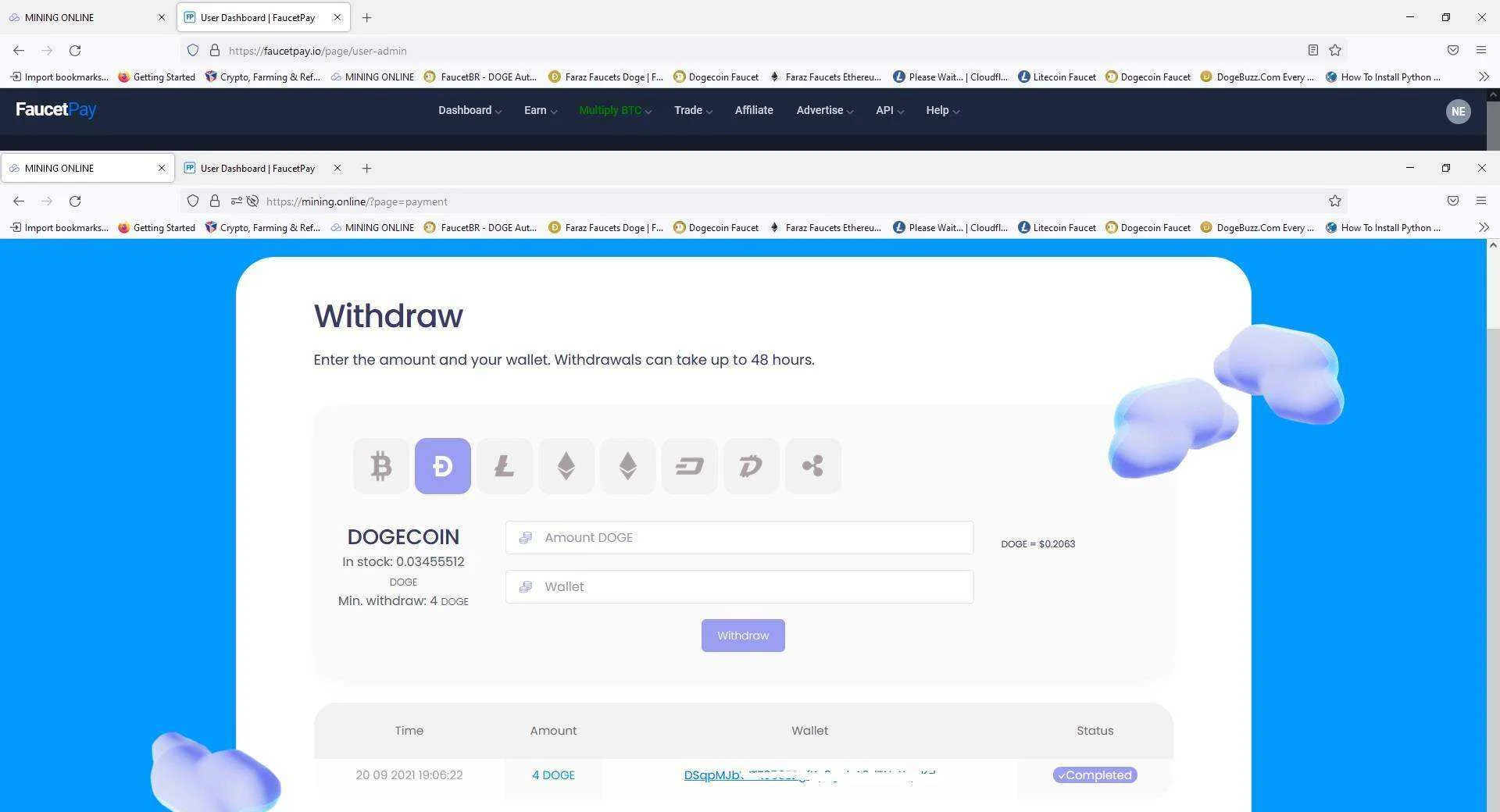Viewport: 1500px width, 812px height.
Task: Open DogeBuzz.Com bookmark in the mining.online window
Action: (x=1257, y=228)
